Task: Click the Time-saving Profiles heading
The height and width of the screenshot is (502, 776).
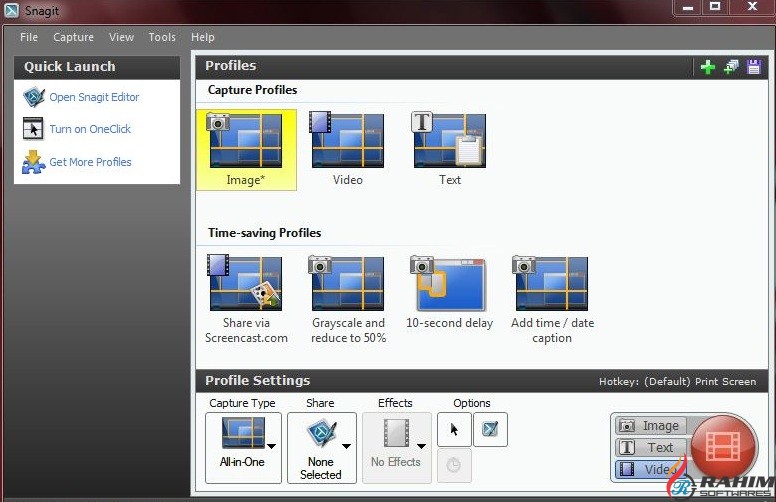Action: pyautogui.click(x=264, y=233)
